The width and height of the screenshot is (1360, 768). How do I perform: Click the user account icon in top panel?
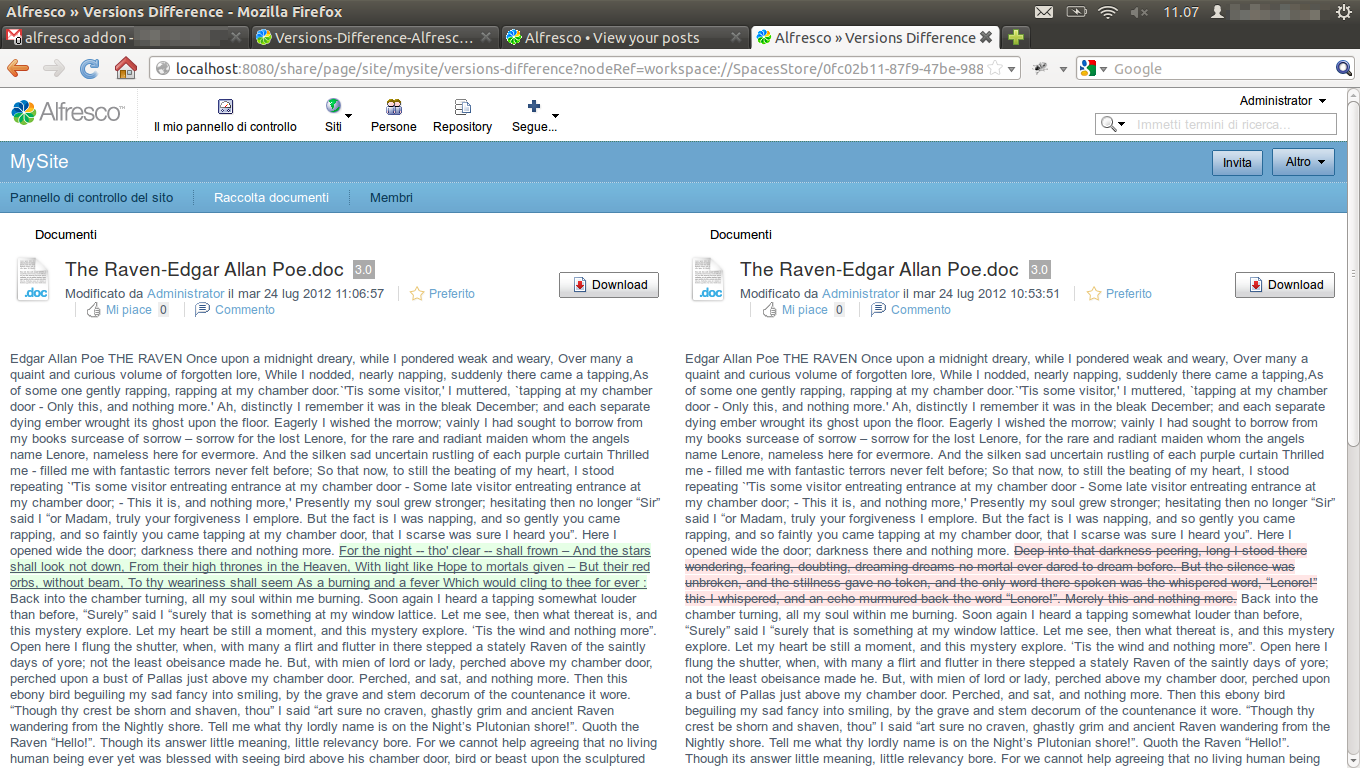(x=1217, y=12)
